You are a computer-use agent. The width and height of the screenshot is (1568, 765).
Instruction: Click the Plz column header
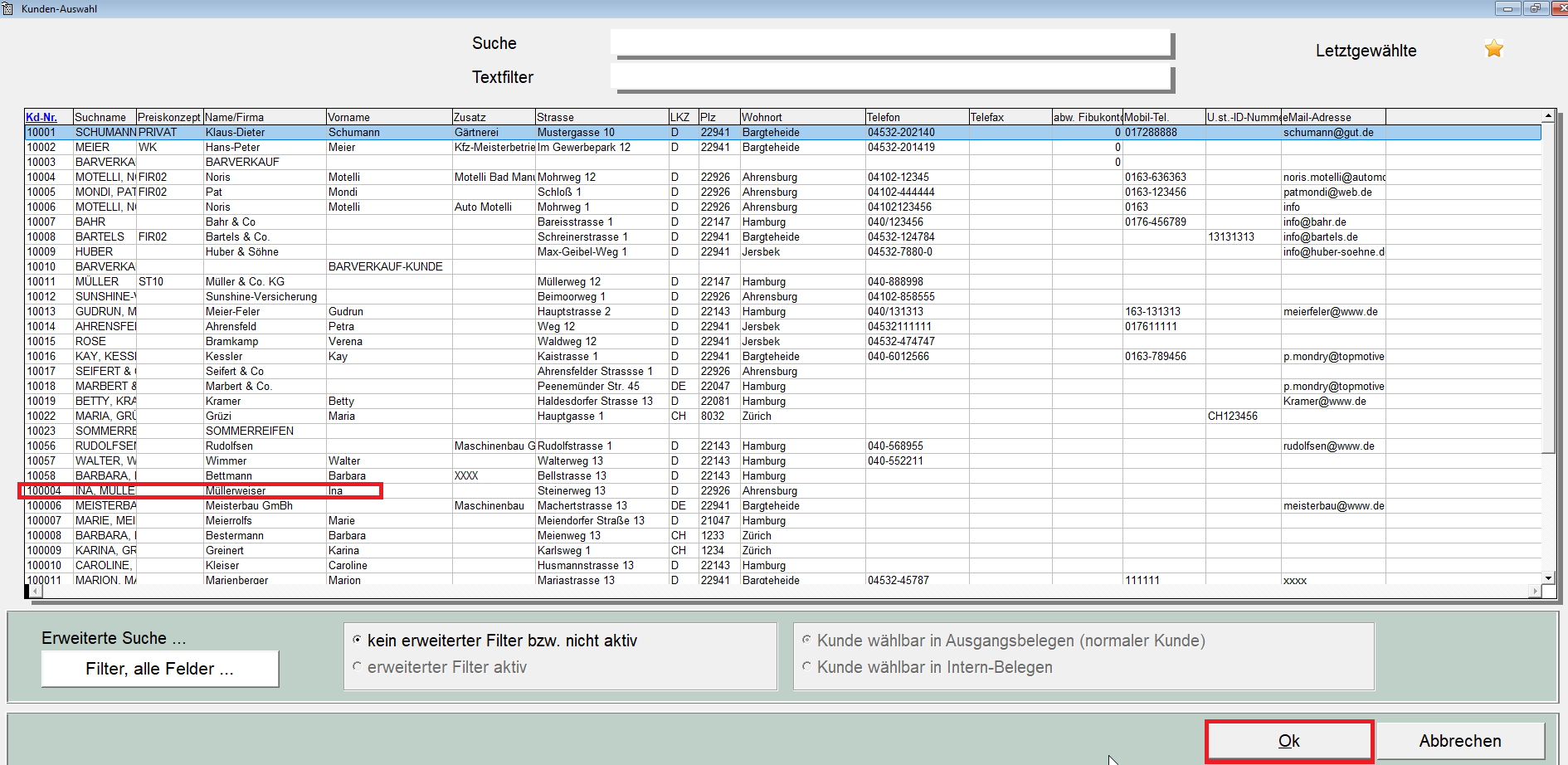coord(718,117)
